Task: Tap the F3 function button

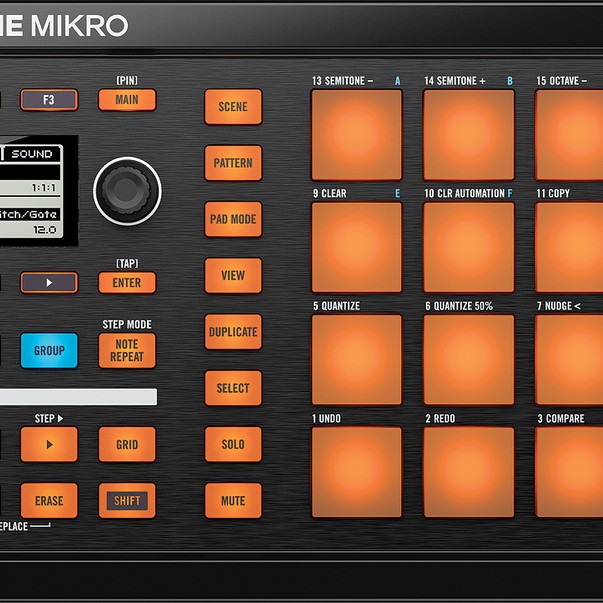Action: point(49,100)
